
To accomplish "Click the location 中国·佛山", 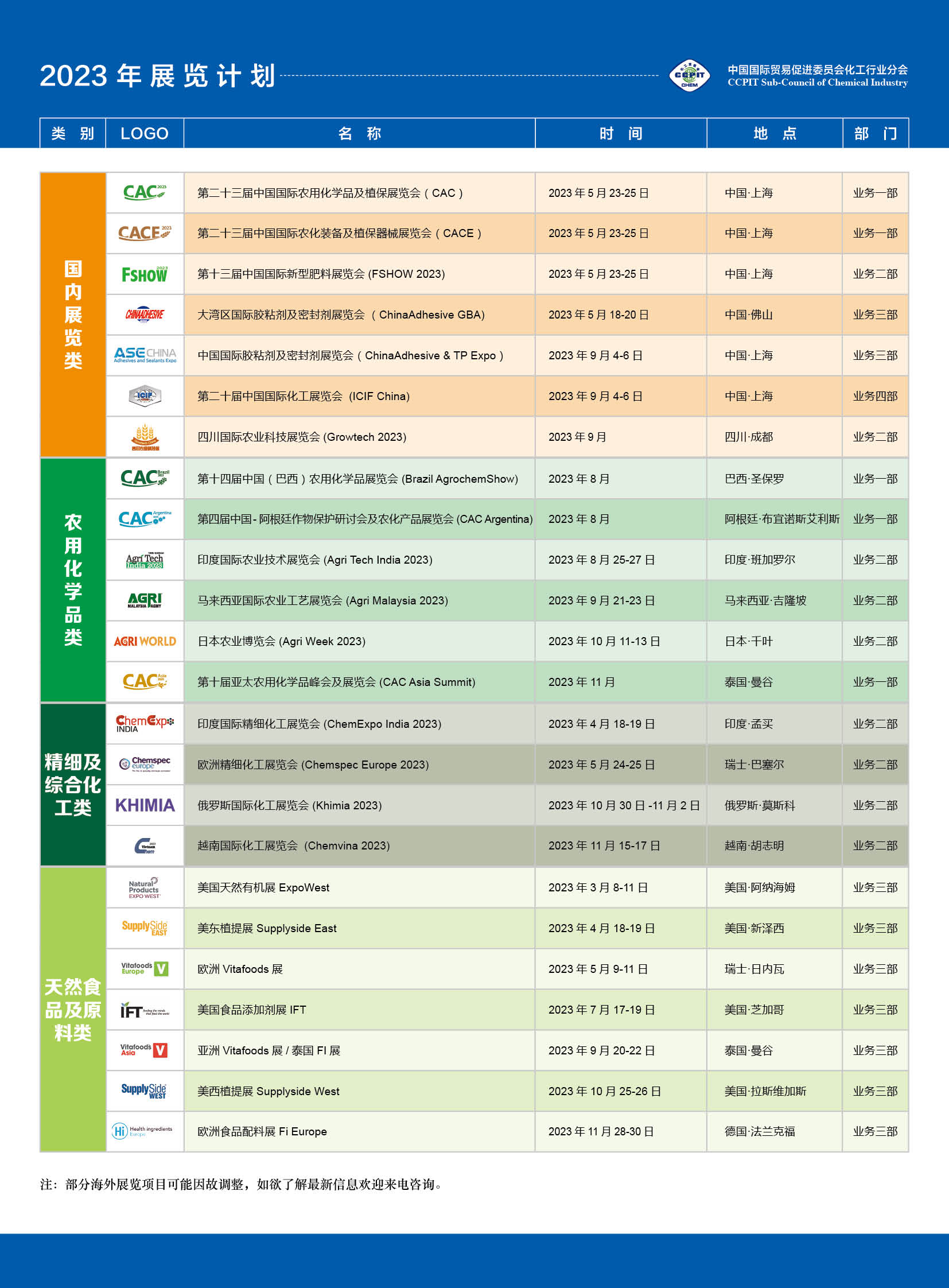I will (x=749, y=315).
